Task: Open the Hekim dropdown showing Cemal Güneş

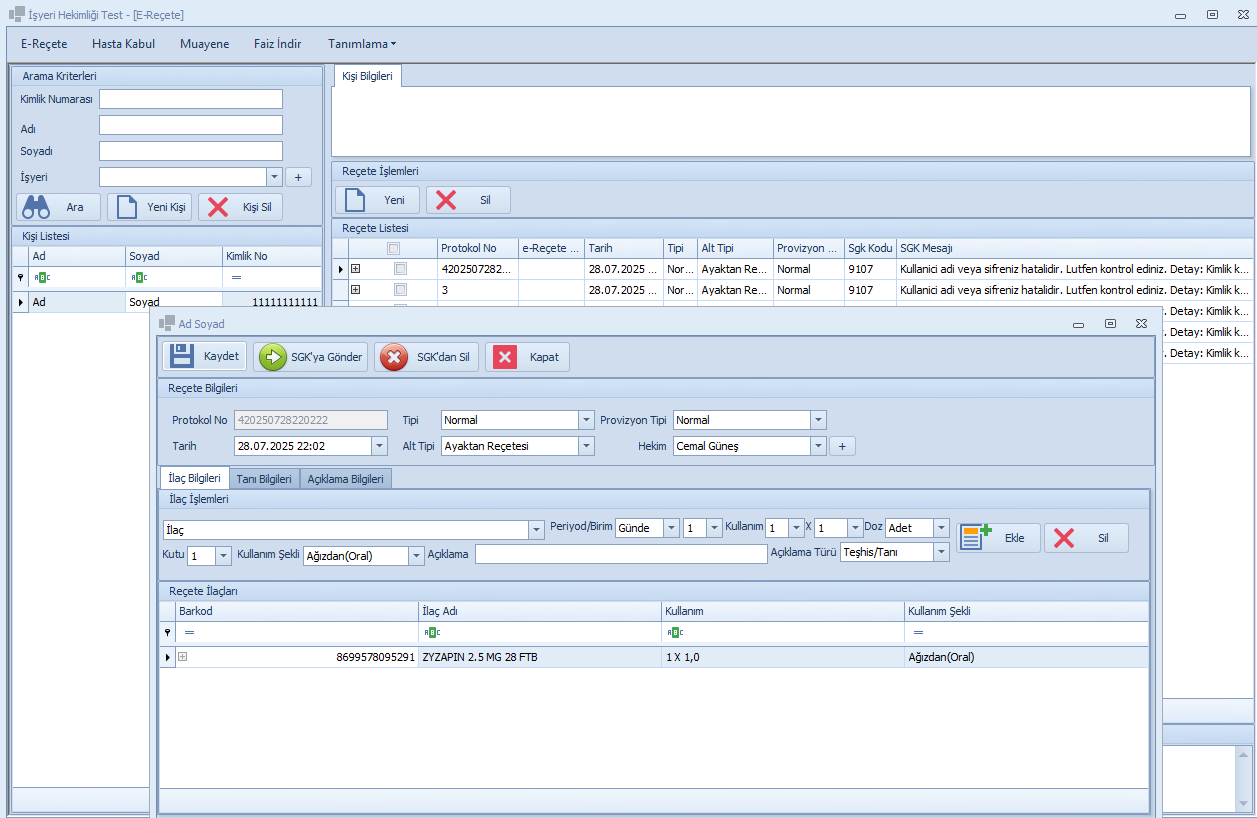Action: point(818,446)
